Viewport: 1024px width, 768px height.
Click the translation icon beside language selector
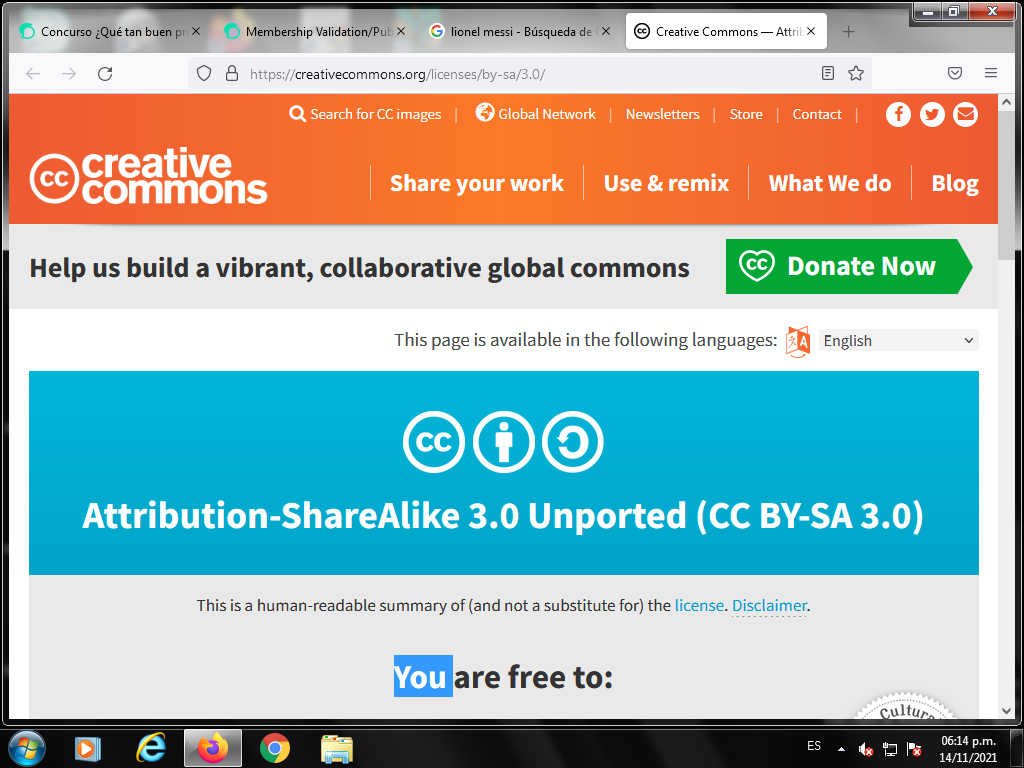click(x=797, y=341)
